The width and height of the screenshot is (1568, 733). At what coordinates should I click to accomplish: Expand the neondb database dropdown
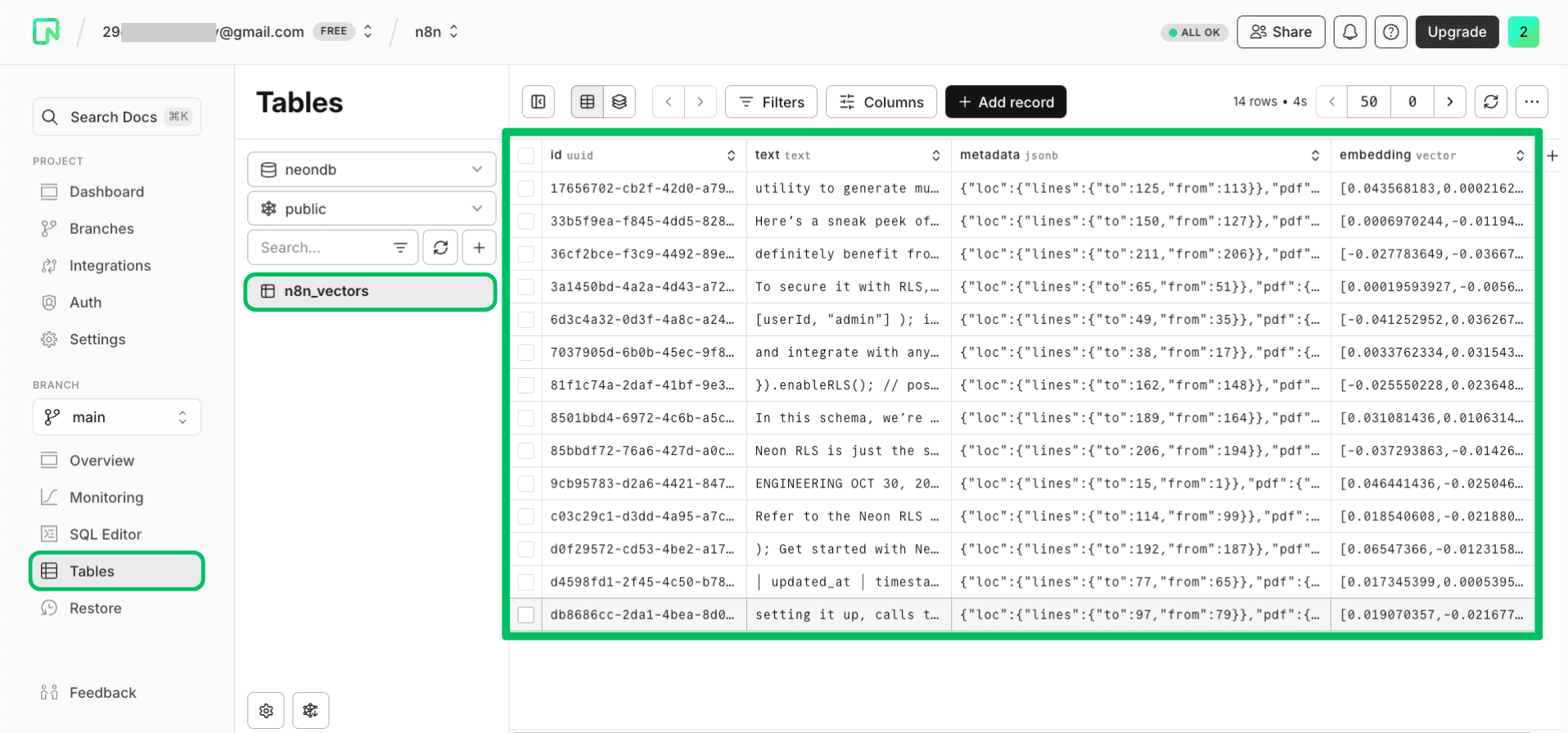pos(372,169)
